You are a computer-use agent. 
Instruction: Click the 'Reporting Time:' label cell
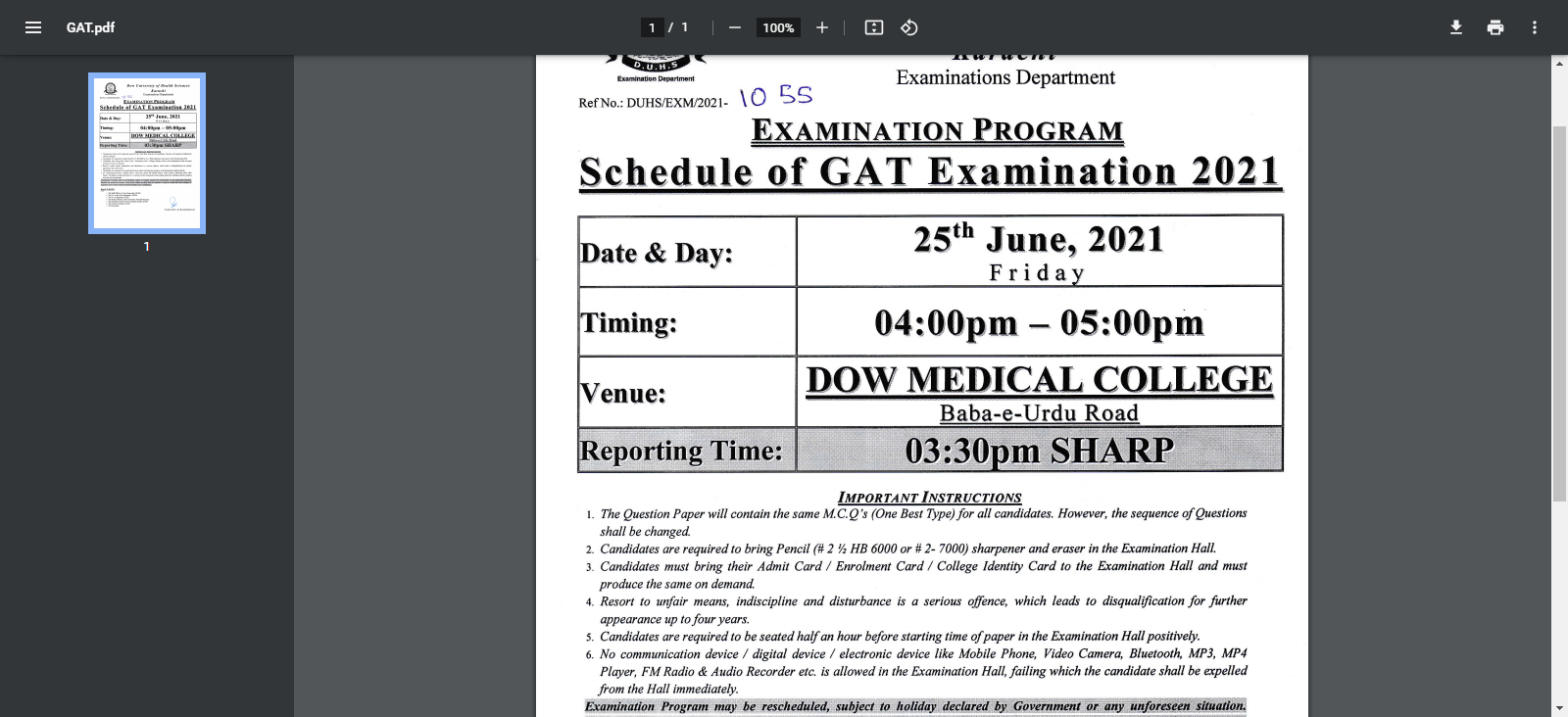pos(687,450)
